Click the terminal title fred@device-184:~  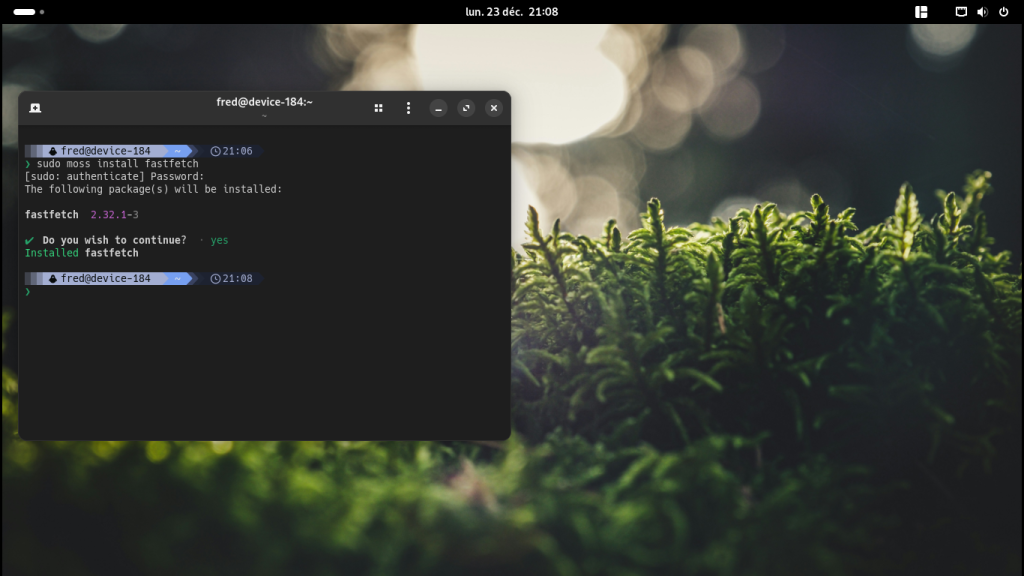coord(264,102)
